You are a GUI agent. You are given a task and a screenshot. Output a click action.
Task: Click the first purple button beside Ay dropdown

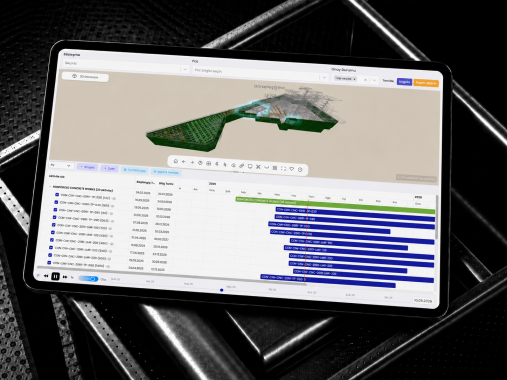click(x=87, y=167)
